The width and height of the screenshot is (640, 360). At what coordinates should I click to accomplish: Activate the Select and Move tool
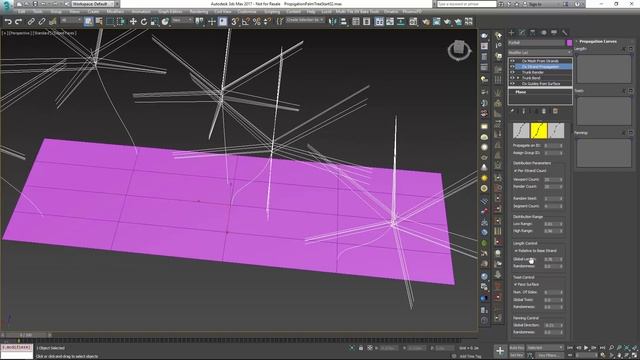[133, 22]
